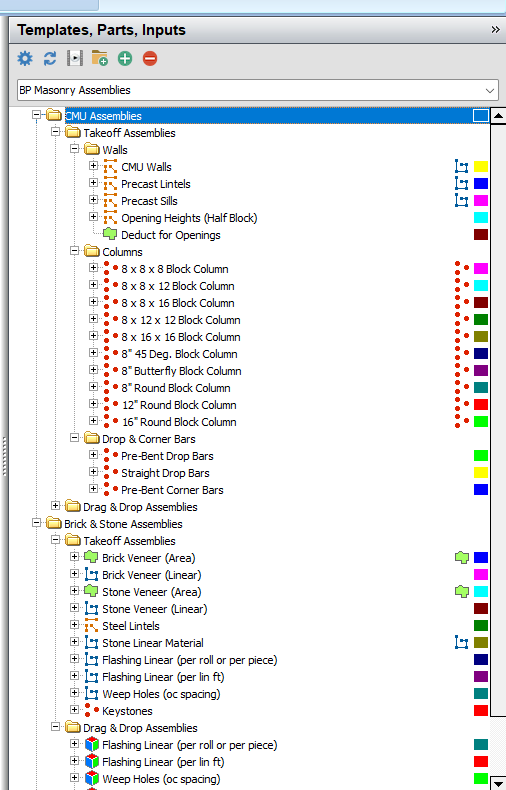This screenshot has width=506, height=790.
Task: Expand the CMU Walls item
Action: [x=93, y=166]
